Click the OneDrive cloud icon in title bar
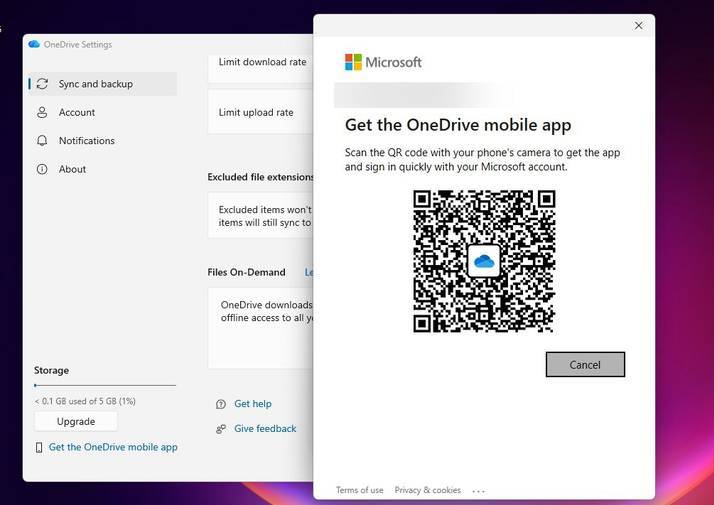The image size is (714, 505). tap(34, 44)
